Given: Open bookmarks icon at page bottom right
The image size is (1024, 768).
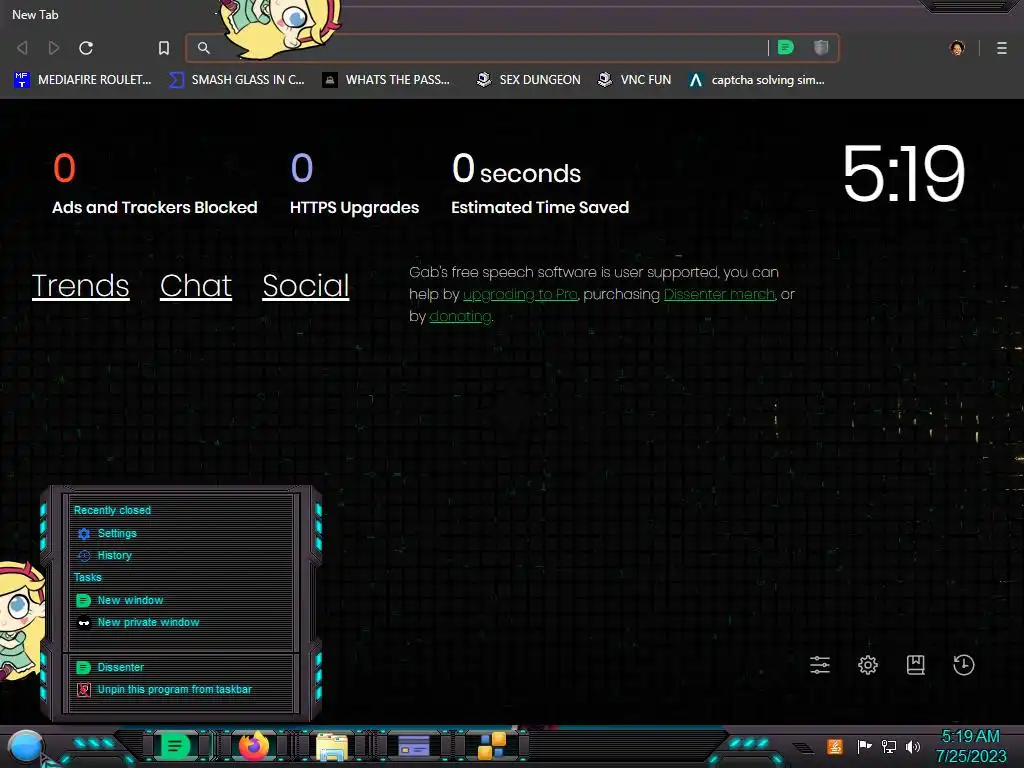Looking at the screenshot, I should pyautogui.click(x=916, y=665).
